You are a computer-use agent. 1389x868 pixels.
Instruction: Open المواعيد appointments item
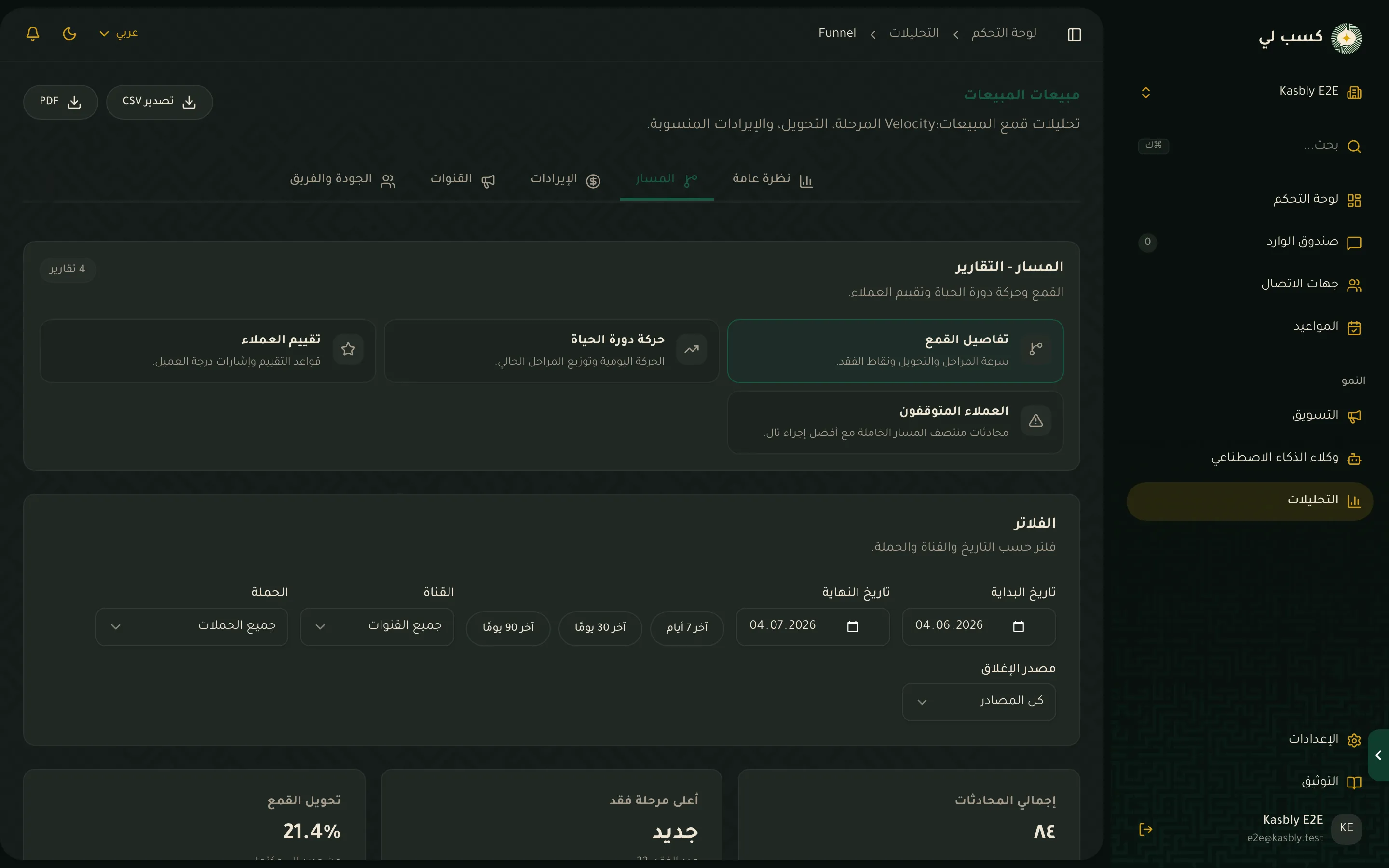click(x=1250, y=327)
